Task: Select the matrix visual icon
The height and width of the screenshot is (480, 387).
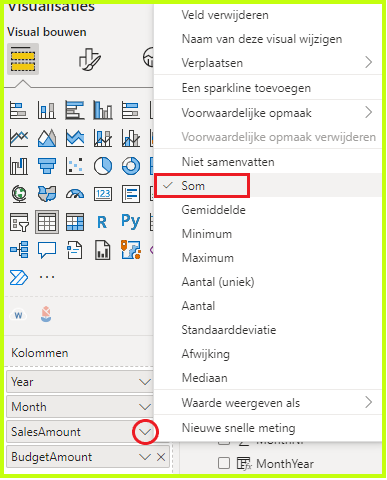Action: tap(75, 222)
